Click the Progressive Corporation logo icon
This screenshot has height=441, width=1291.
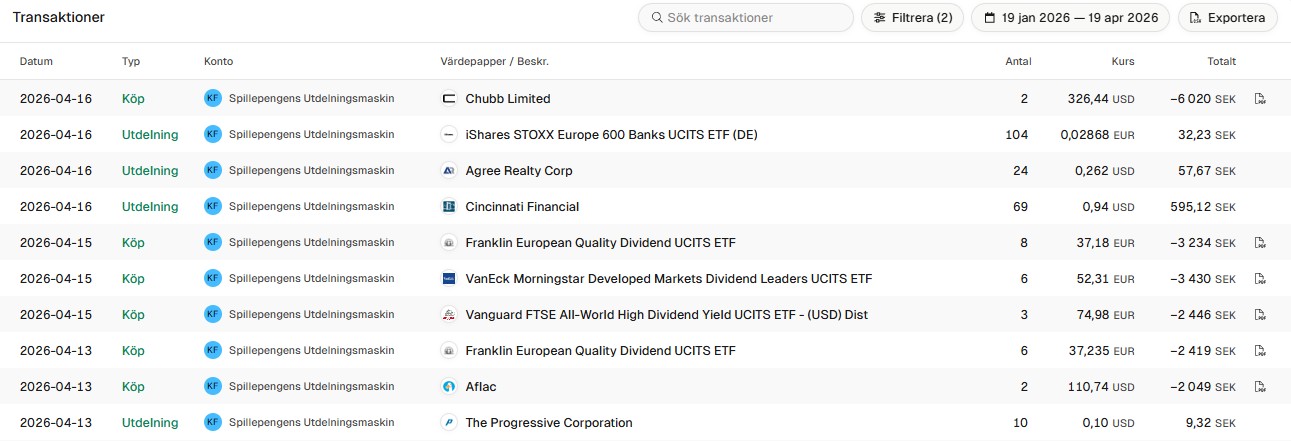click(449, 423)
